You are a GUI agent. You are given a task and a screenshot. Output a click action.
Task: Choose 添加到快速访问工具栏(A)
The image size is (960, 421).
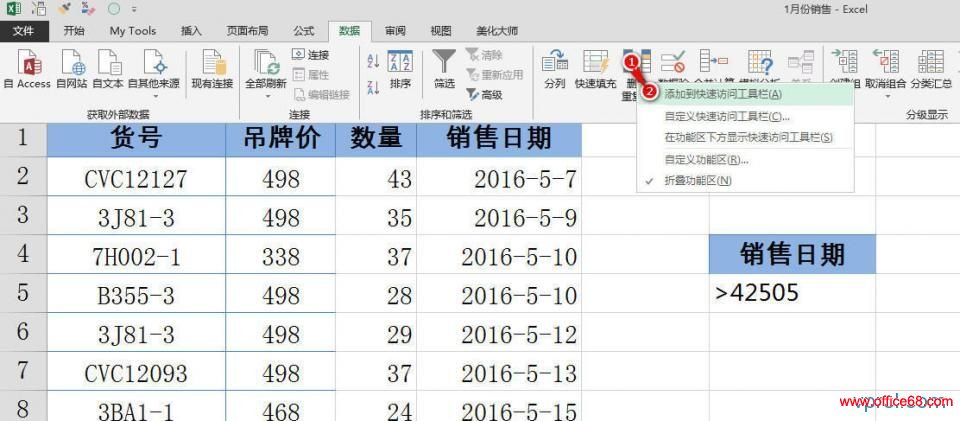(744, 94)
